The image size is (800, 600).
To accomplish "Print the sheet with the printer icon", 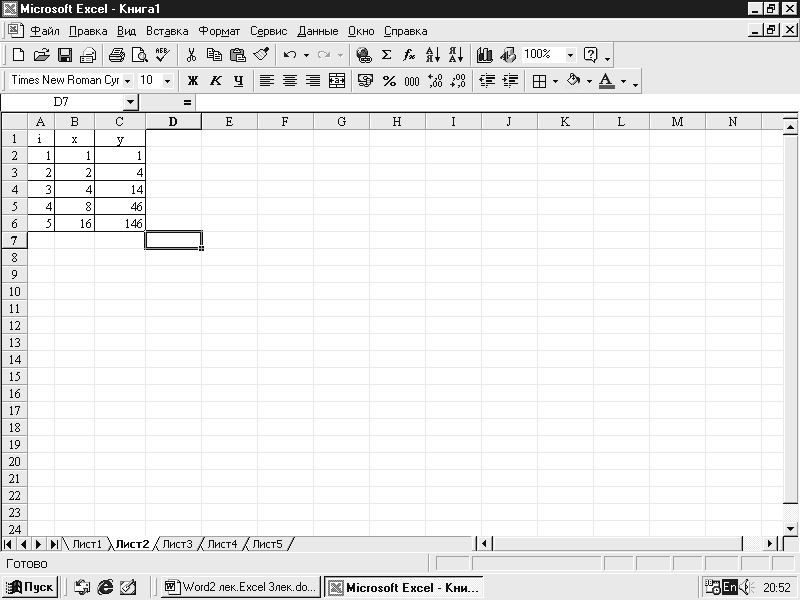I will click(x=117, y=55).
